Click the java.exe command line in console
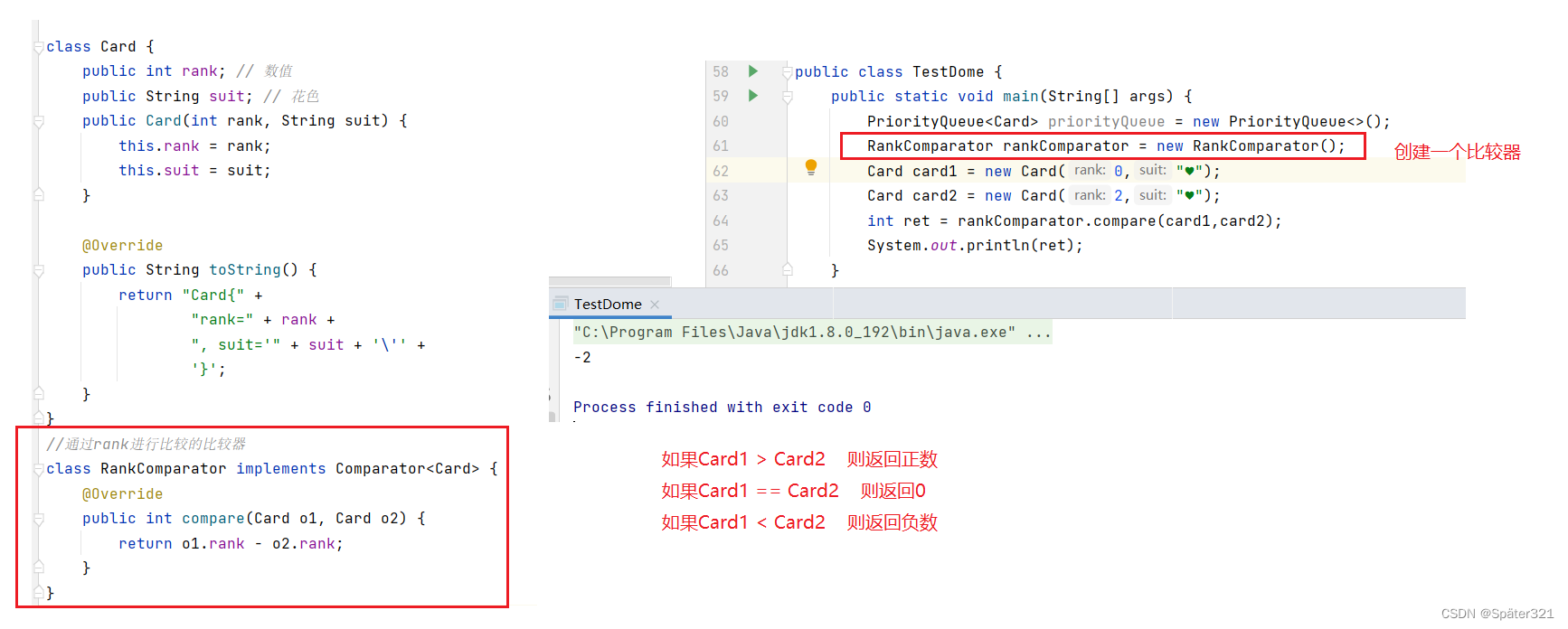The height and width of the screenshot is (629, 1568). click(x=812, y=333)
